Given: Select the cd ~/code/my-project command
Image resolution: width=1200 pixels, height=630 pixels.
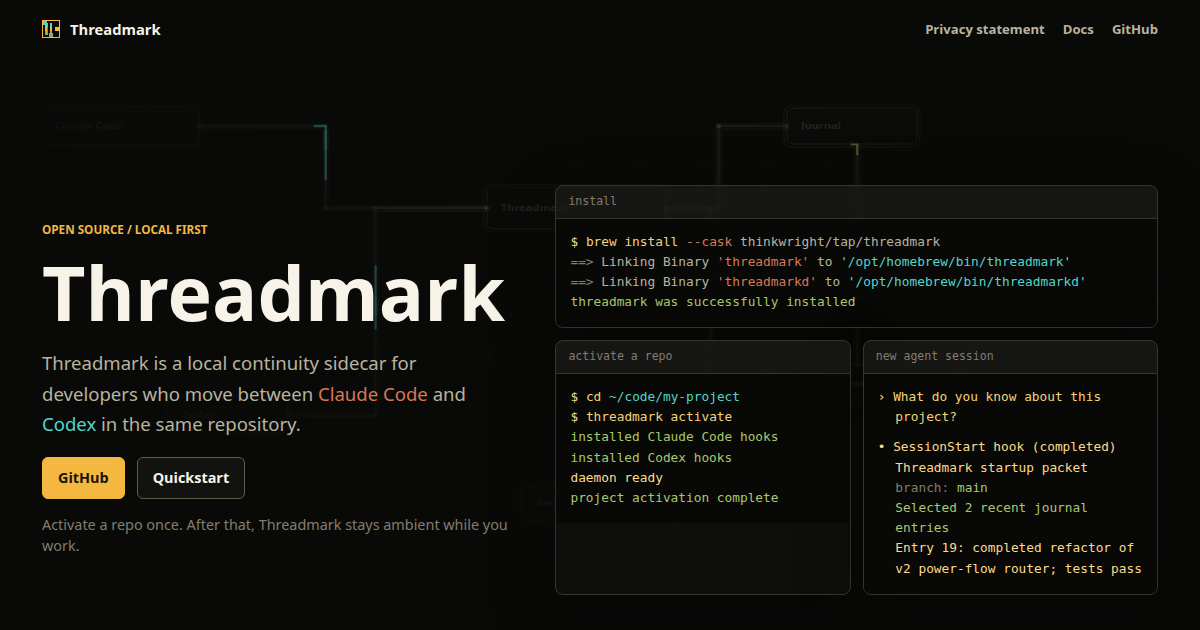Looking at the screenshot, I should pos(655,397).
